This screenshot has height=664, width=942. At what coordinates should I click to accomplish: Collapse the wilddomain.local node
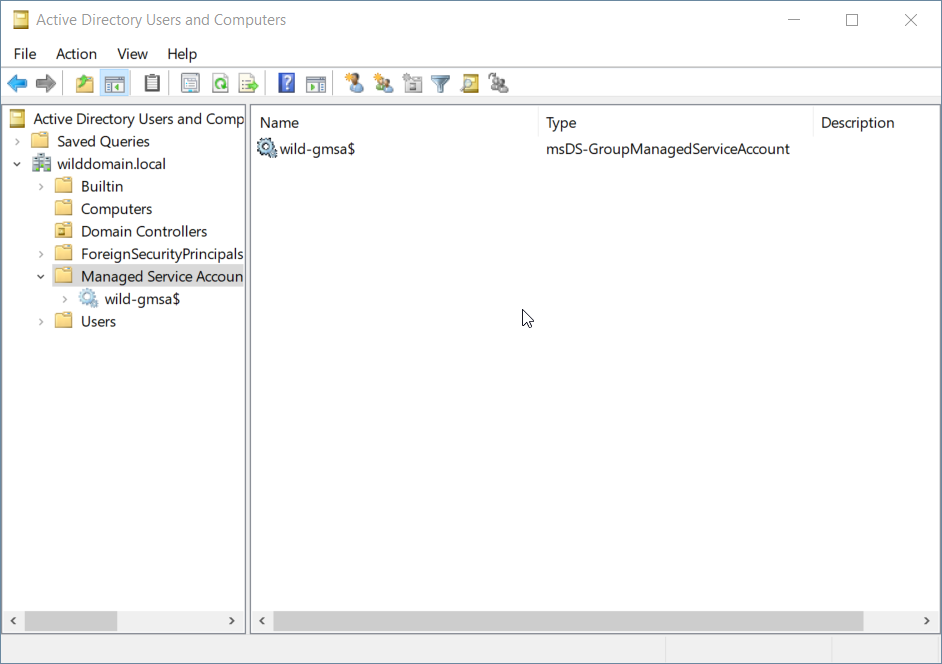coord(17,163)
